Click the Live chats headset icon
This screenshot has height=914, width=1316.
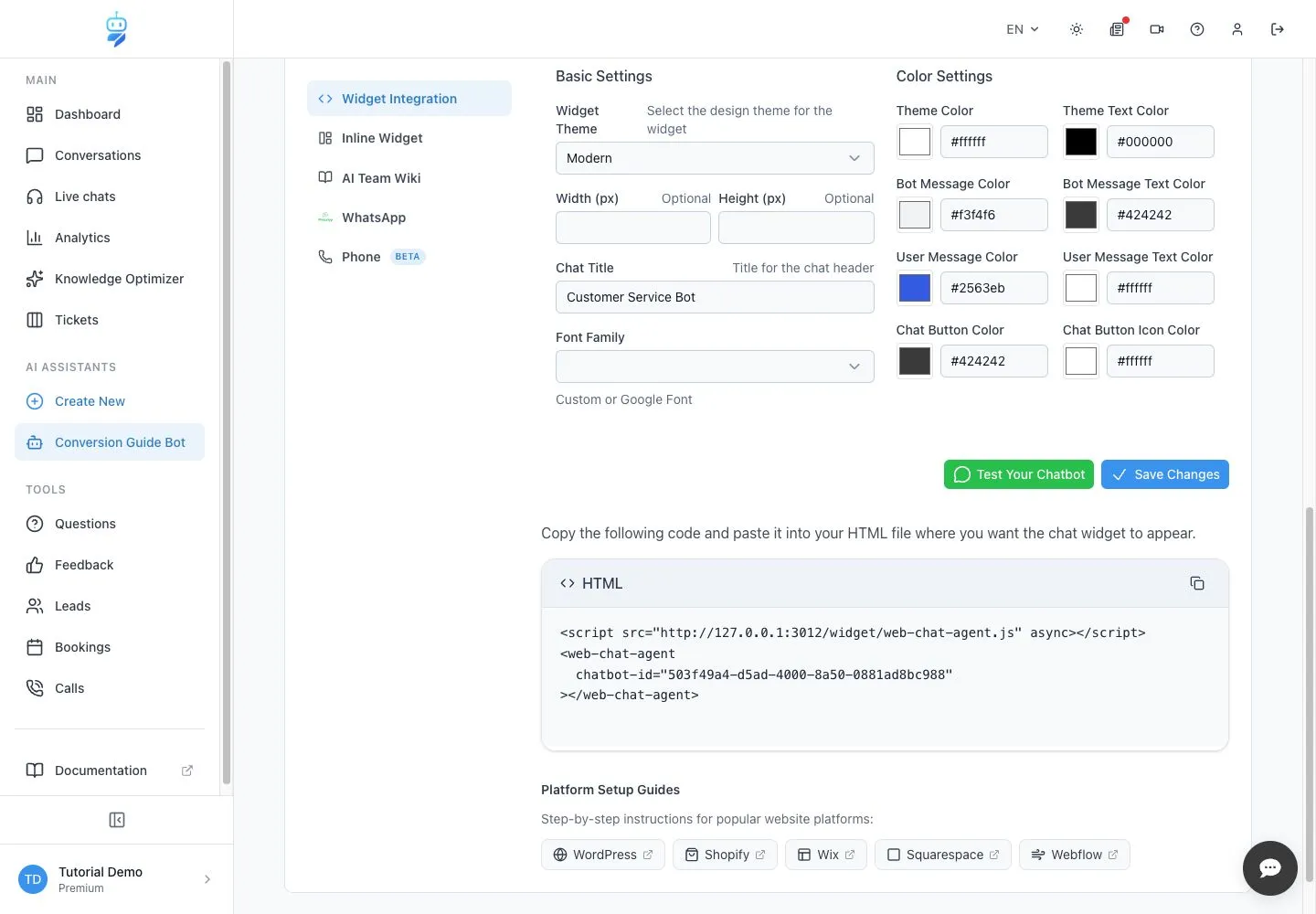point(35,197)
